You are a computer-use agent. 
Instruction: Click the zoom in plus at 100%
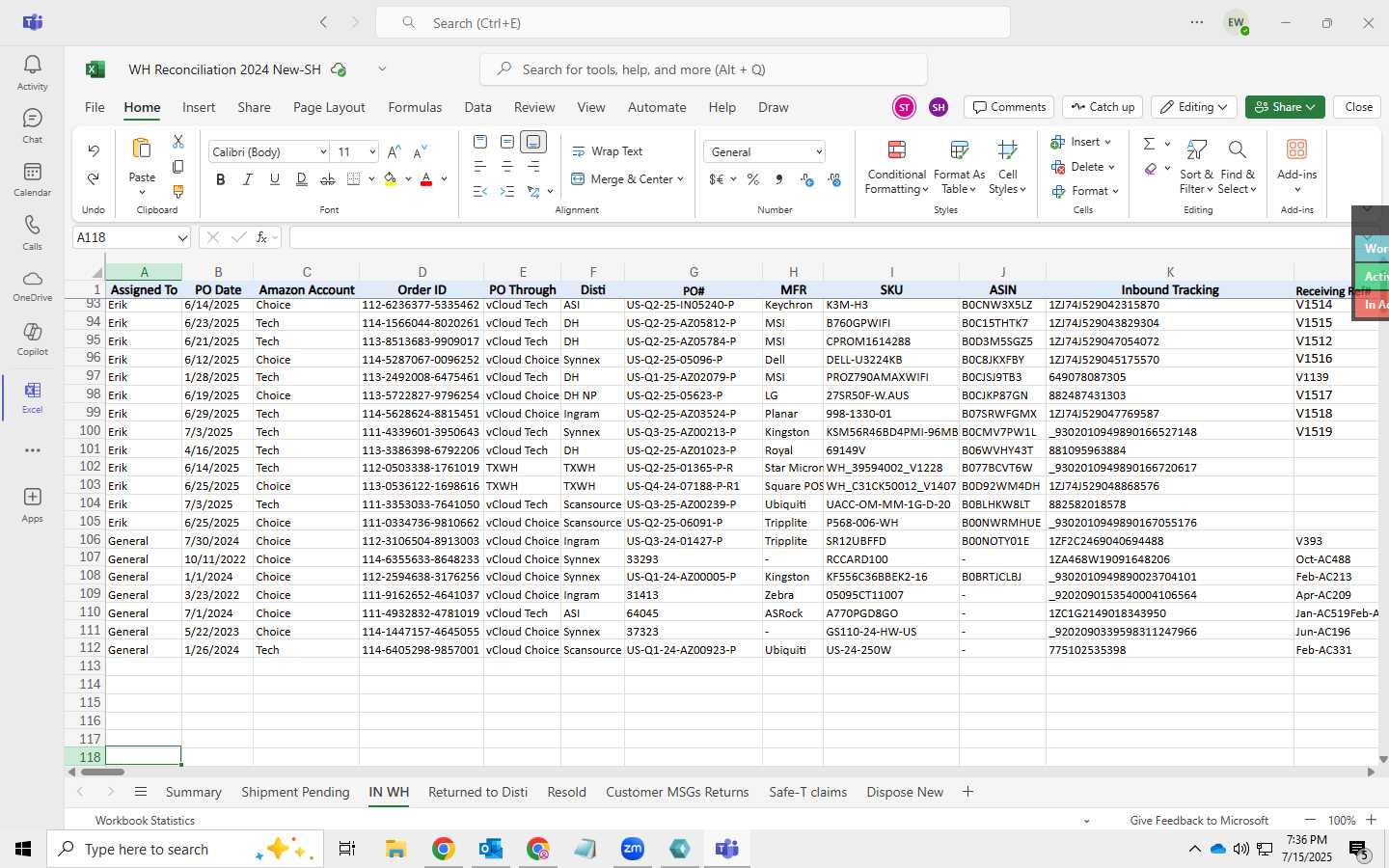(x=1371, y=820)
